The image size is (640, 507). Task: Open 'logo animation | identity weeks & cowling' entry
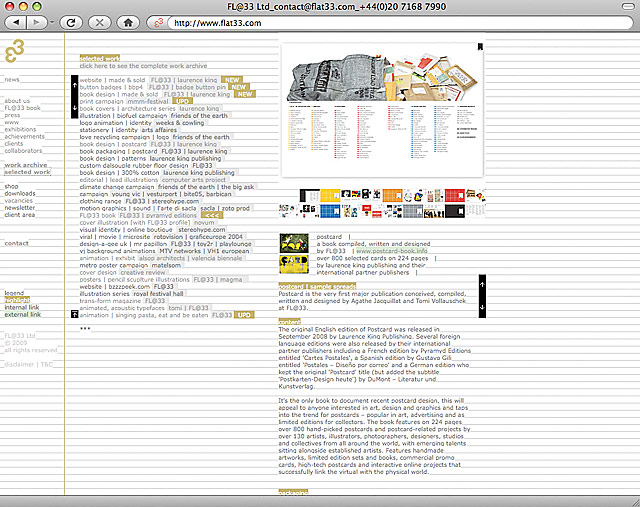pyautogui.click(x=142, y=122)
